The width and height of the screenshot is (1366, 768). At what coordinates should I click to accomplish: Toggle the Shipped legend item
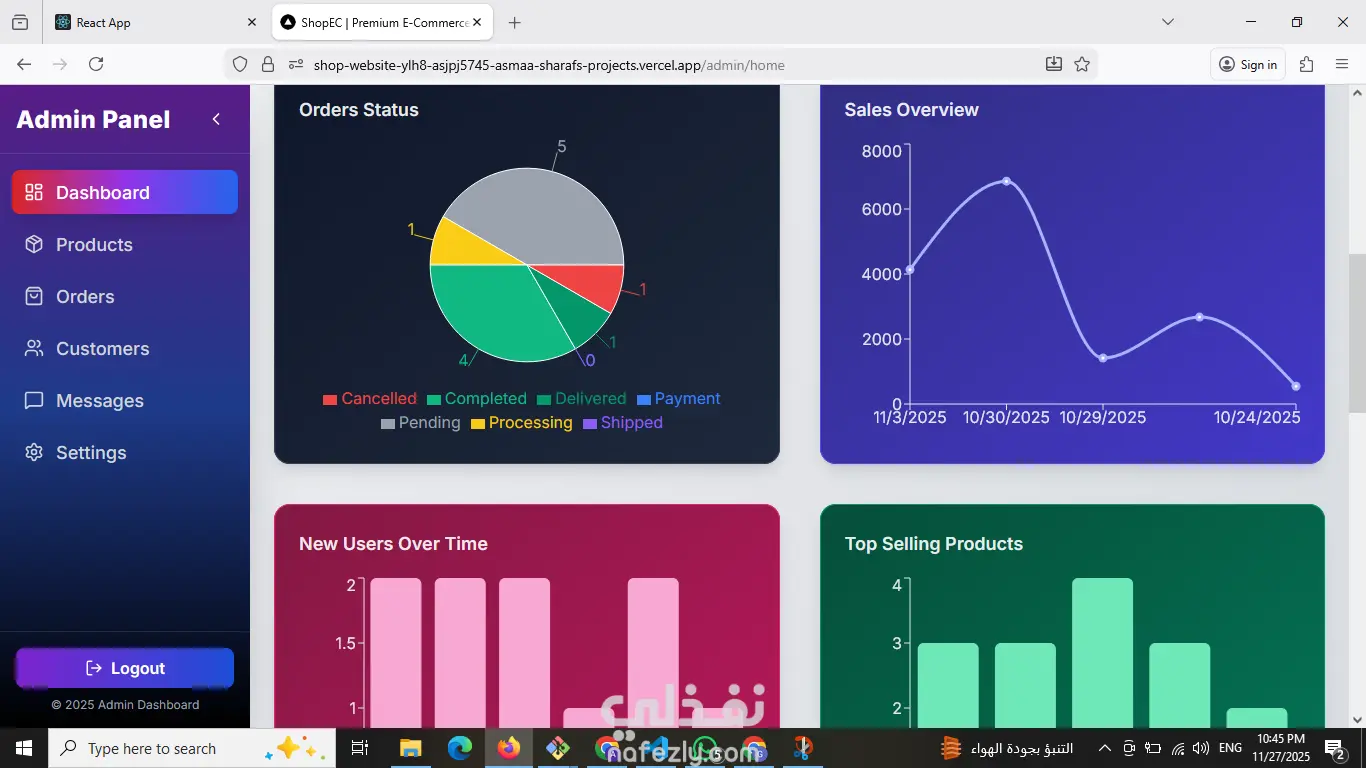tap(623, 423)
